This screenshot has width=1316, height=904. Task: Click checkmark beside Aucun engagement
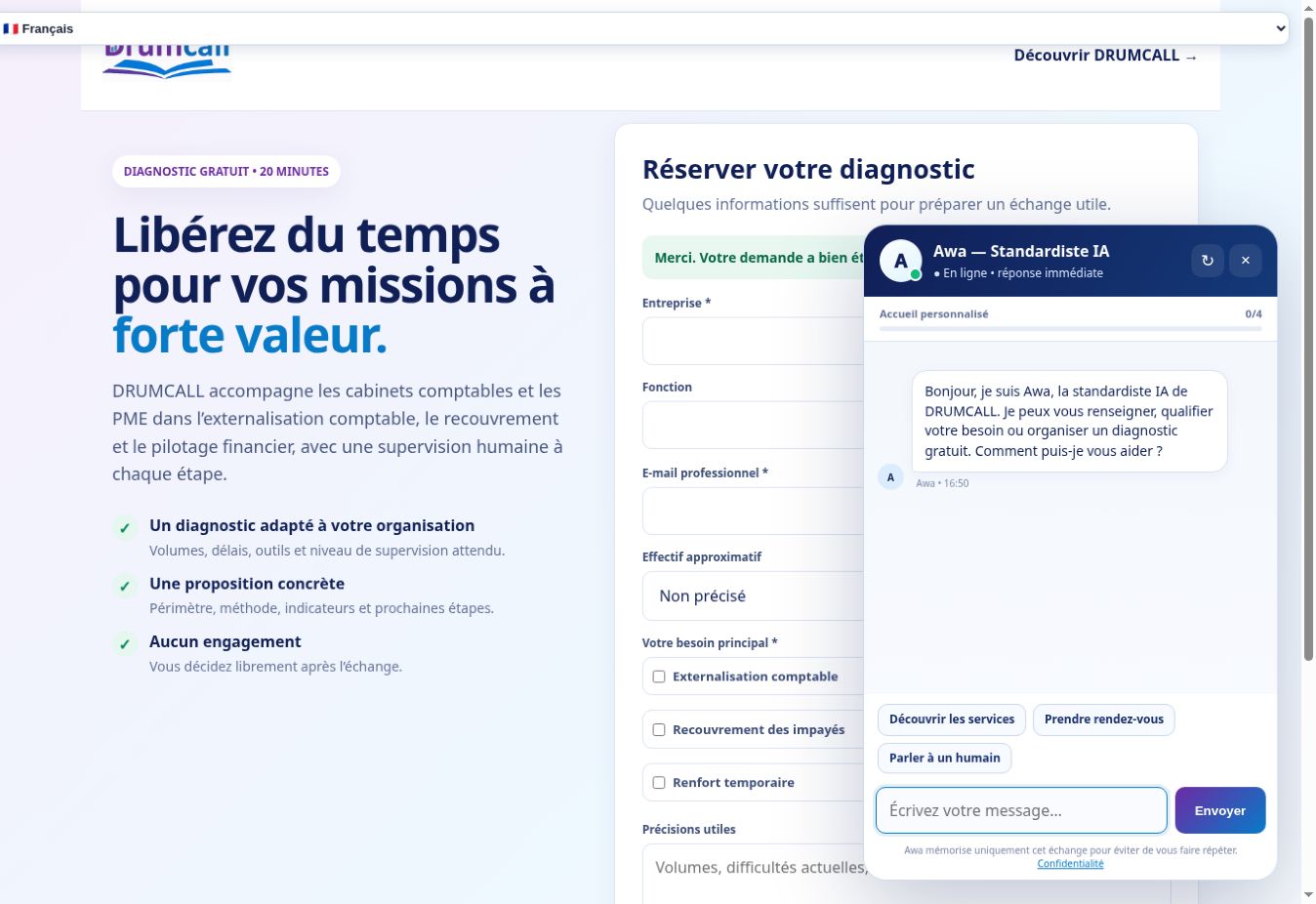pyautogui.click(x=125, y=644)
